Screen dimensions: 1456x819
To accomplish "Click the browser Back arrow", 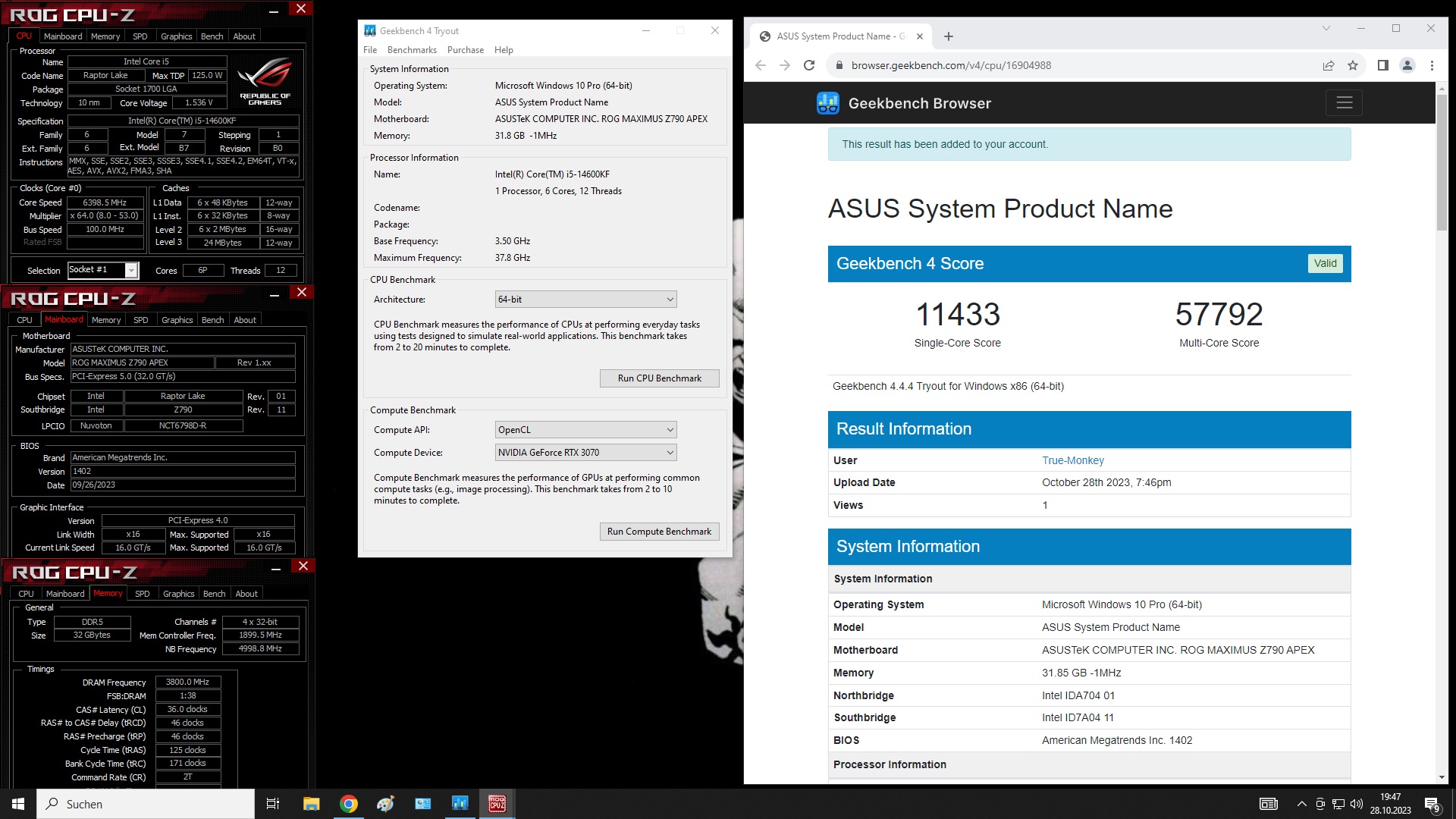I will 761,65.
